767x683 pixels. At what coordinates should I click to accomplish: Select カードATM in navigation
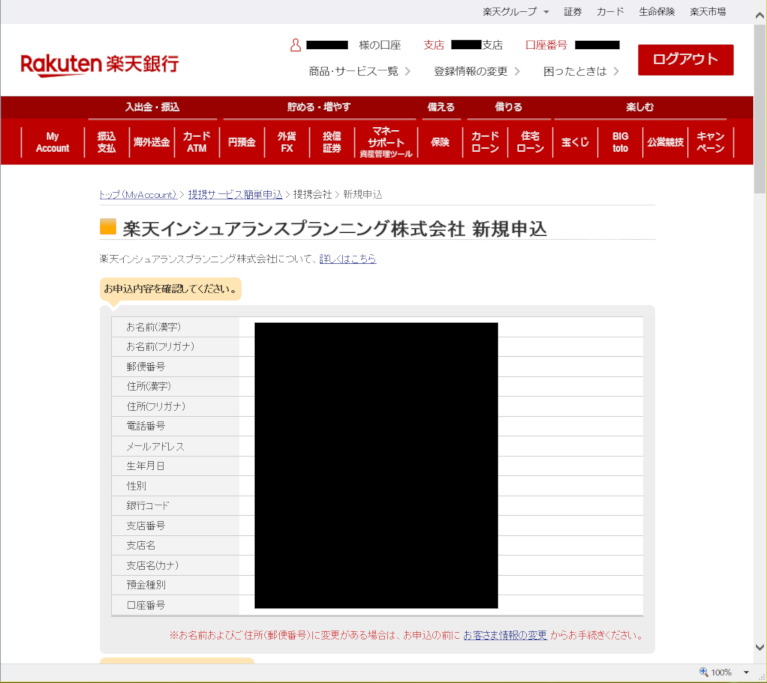pyautogui.click(x=197, y=142)
